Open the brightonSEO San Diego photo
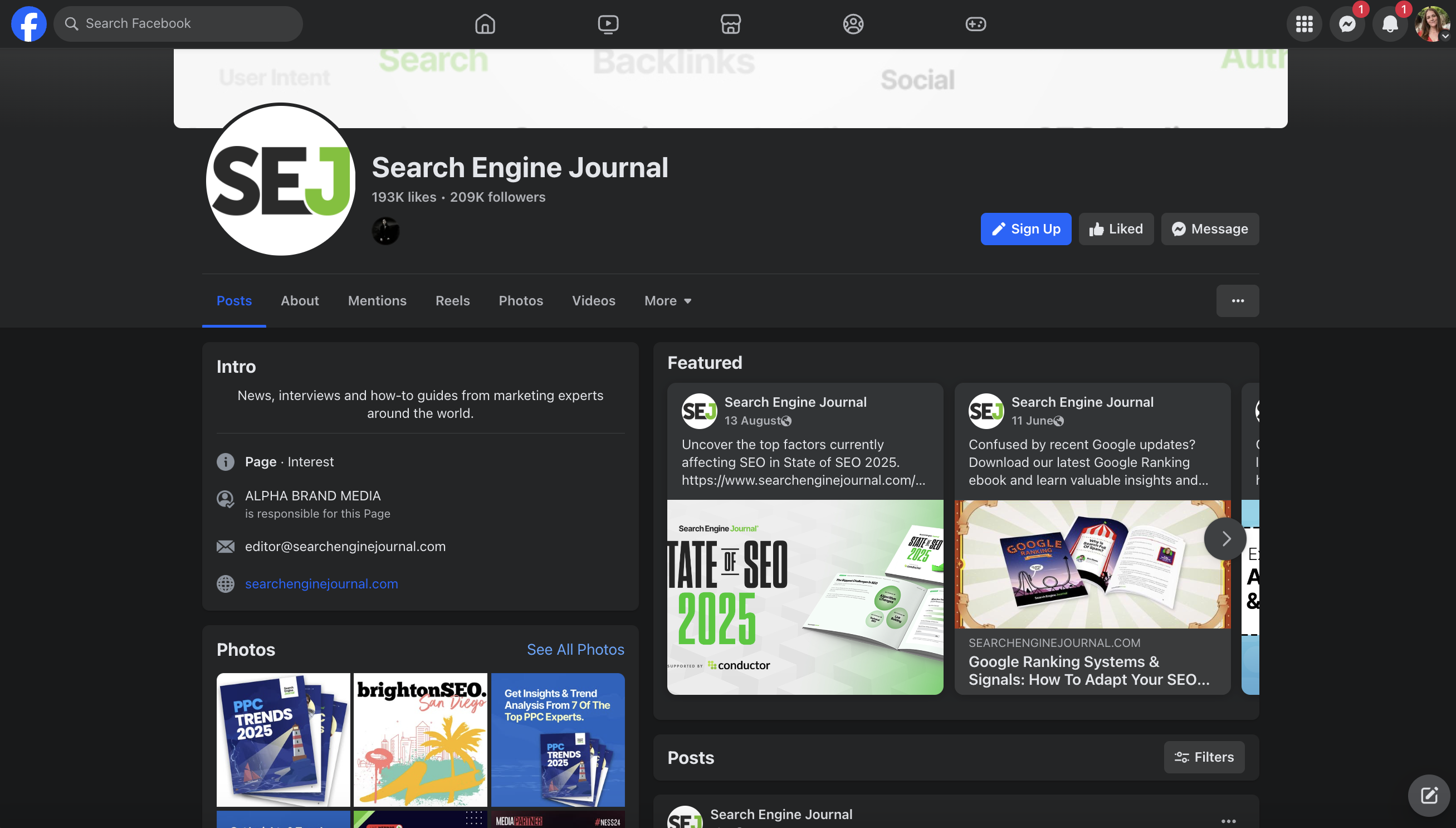Viewport: 1456px width, 828px height. (x=420, y=740)
